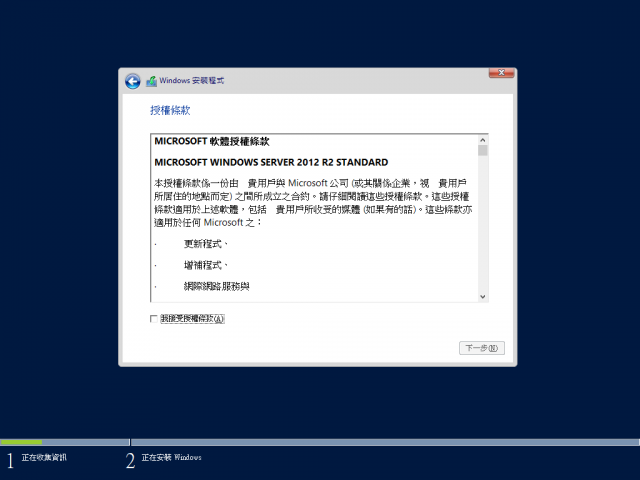Check the 我接受授權條款 checkbox
Viewport: 640px width, 480px height.
tap(154, 319)
